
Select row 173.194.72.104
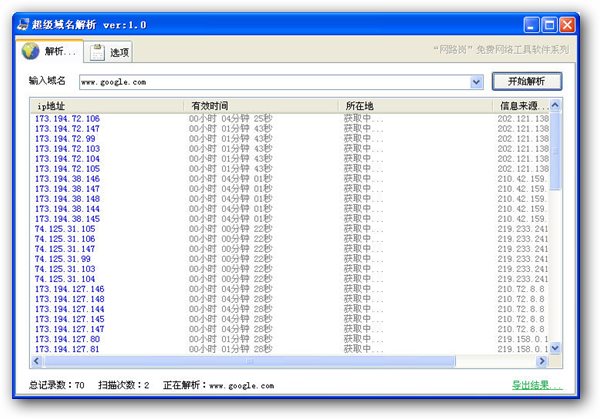[x=290, y=158]
